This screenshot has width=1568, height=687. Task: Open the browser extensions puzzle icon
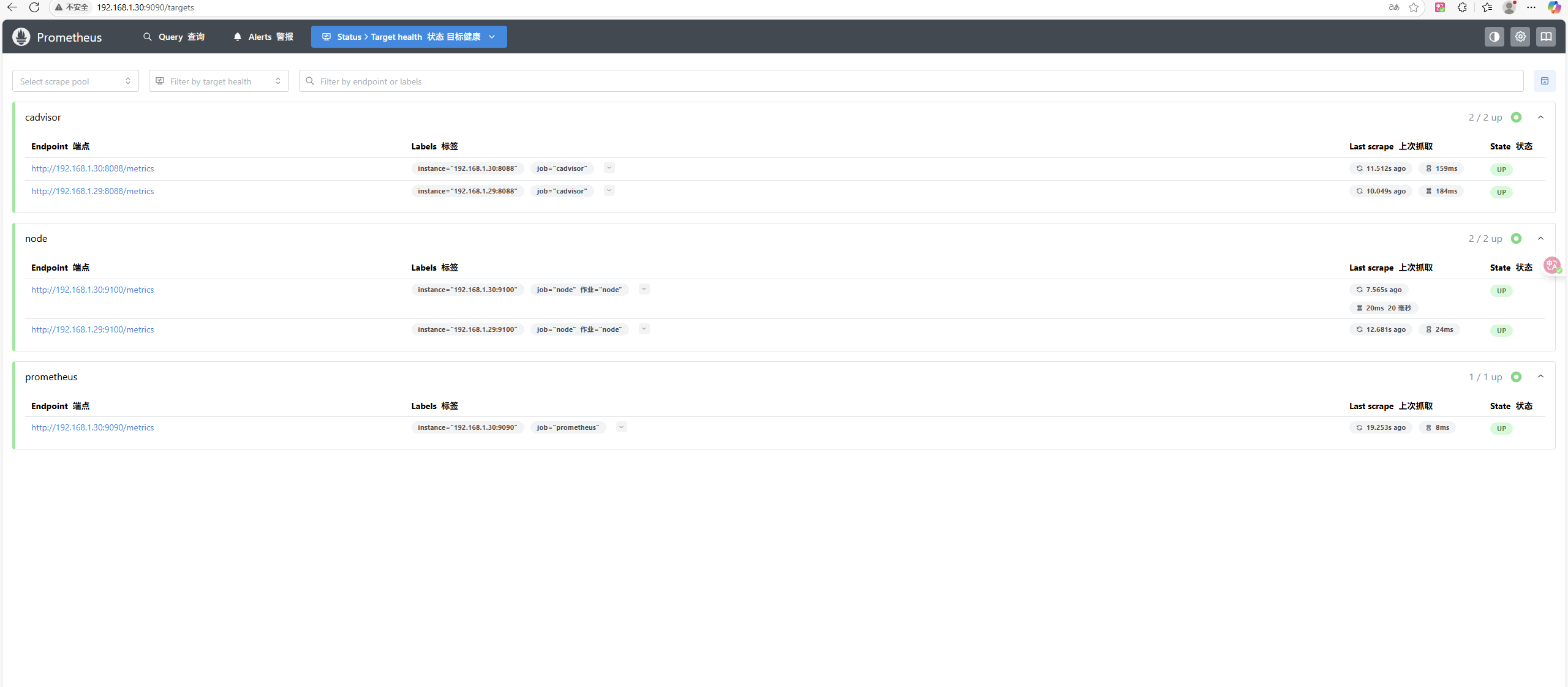click(x=1462, y=7)
